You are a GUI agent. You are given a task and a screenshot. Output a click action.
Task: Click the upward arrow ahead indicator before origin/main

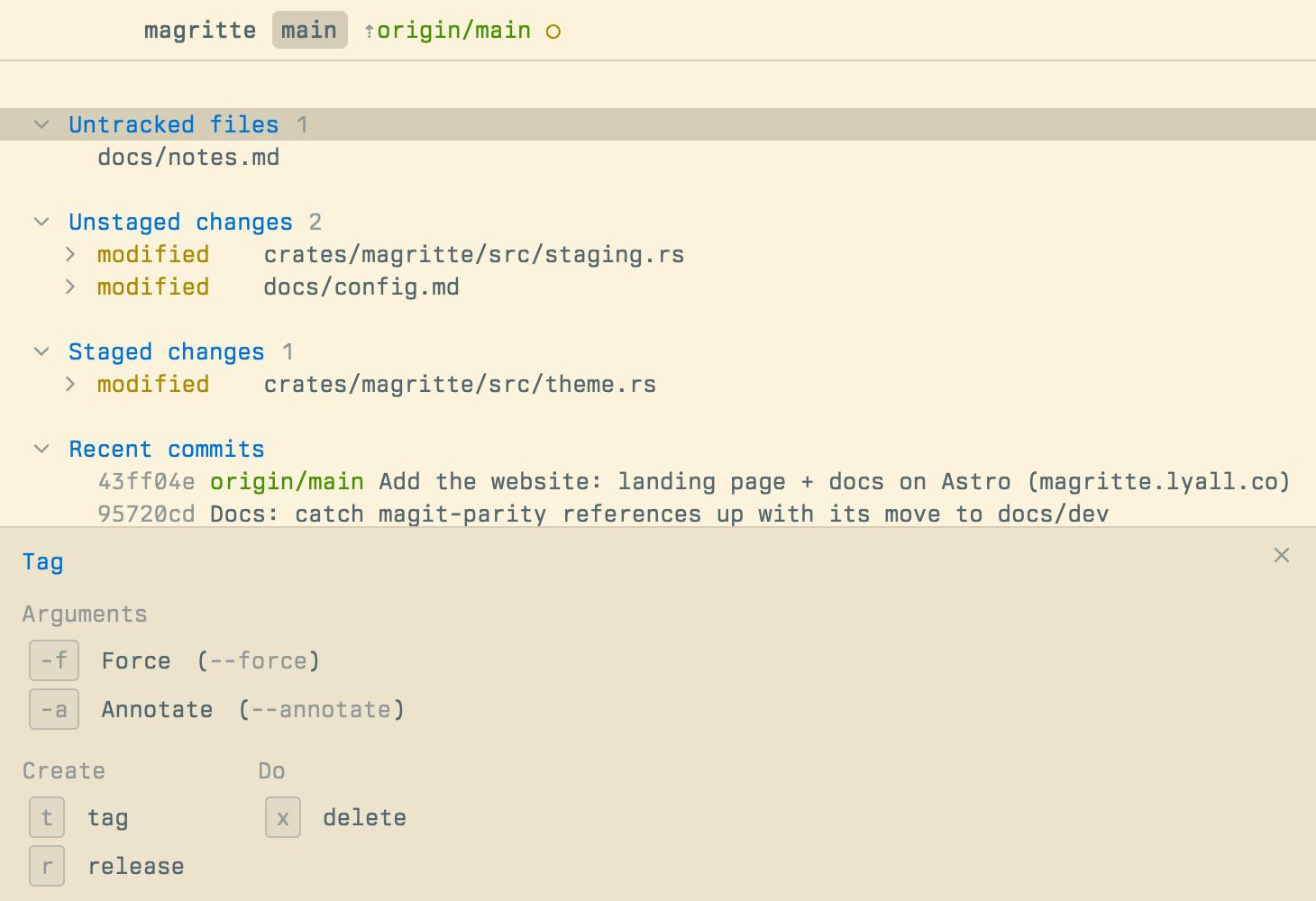click(x=370, y=32)
